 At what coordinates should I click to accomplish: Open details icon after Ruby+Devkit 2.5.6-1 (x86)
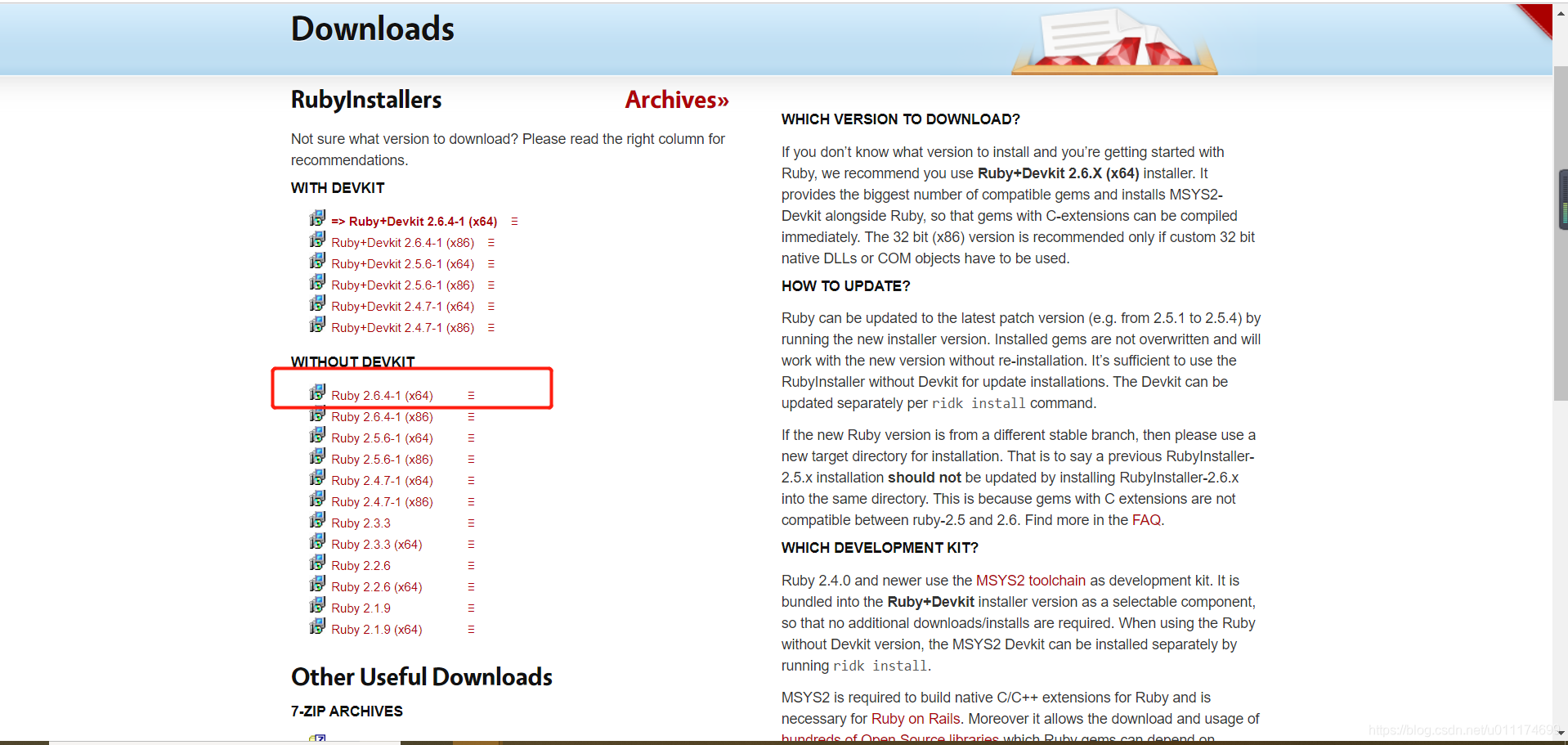[491, 285]
